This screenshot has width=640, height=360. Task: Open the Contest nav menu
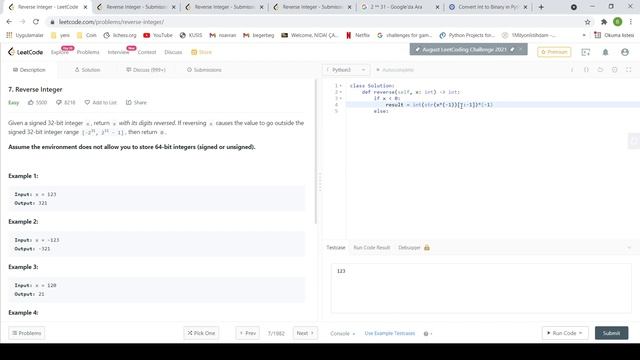pos(147,52)
